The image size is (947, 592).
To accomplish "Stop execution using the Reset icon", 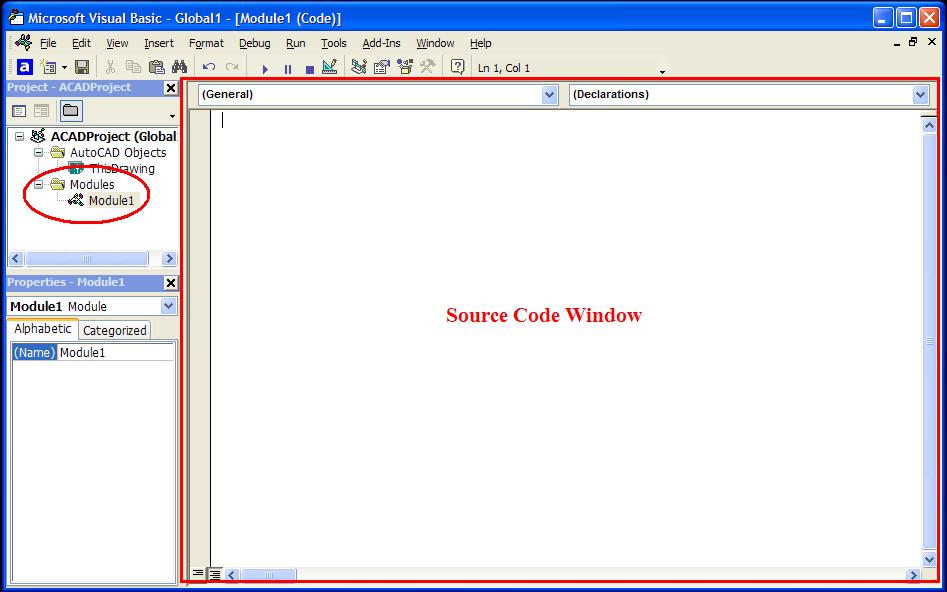I will pyautogui.click(x=310, y=67).
